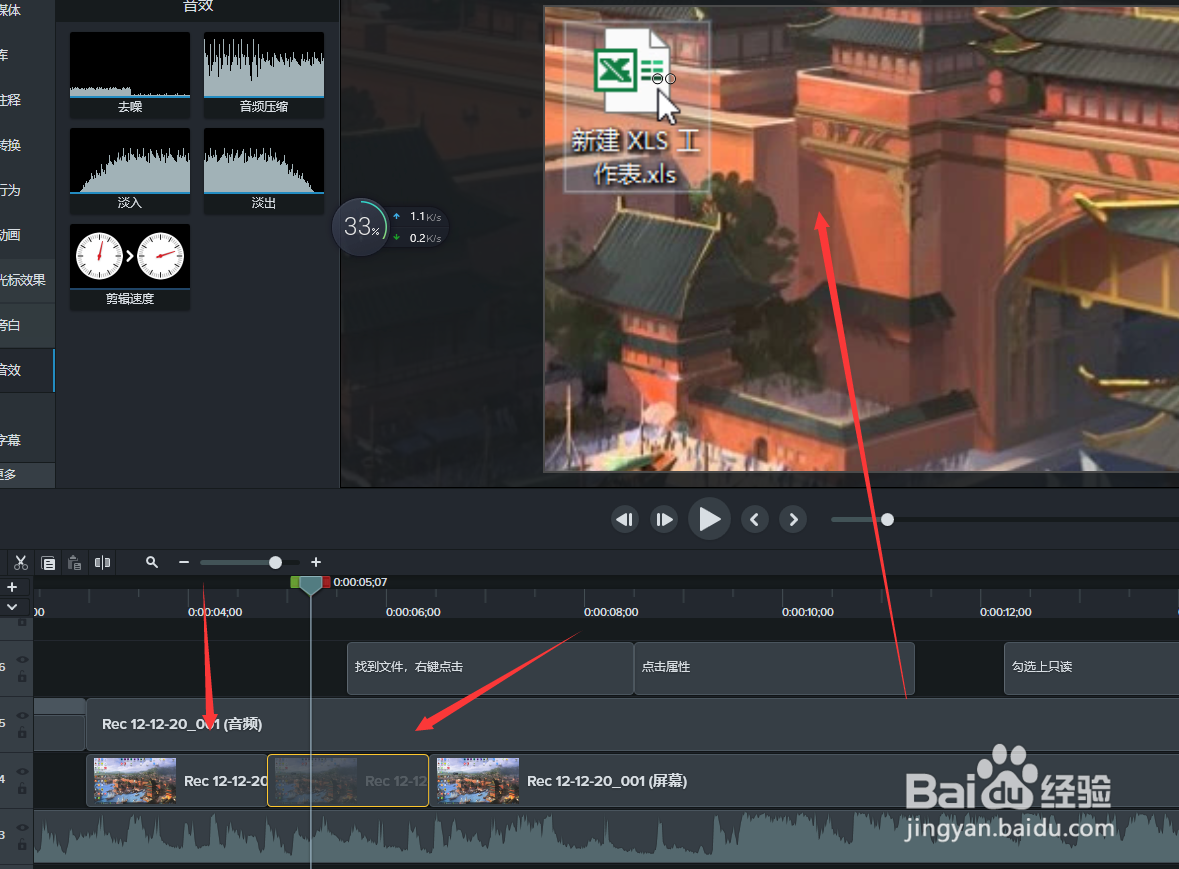This screenshot has height=869, width=1179.
Task: Step back one frame with previous-frame button
Action: coord(625,519)
